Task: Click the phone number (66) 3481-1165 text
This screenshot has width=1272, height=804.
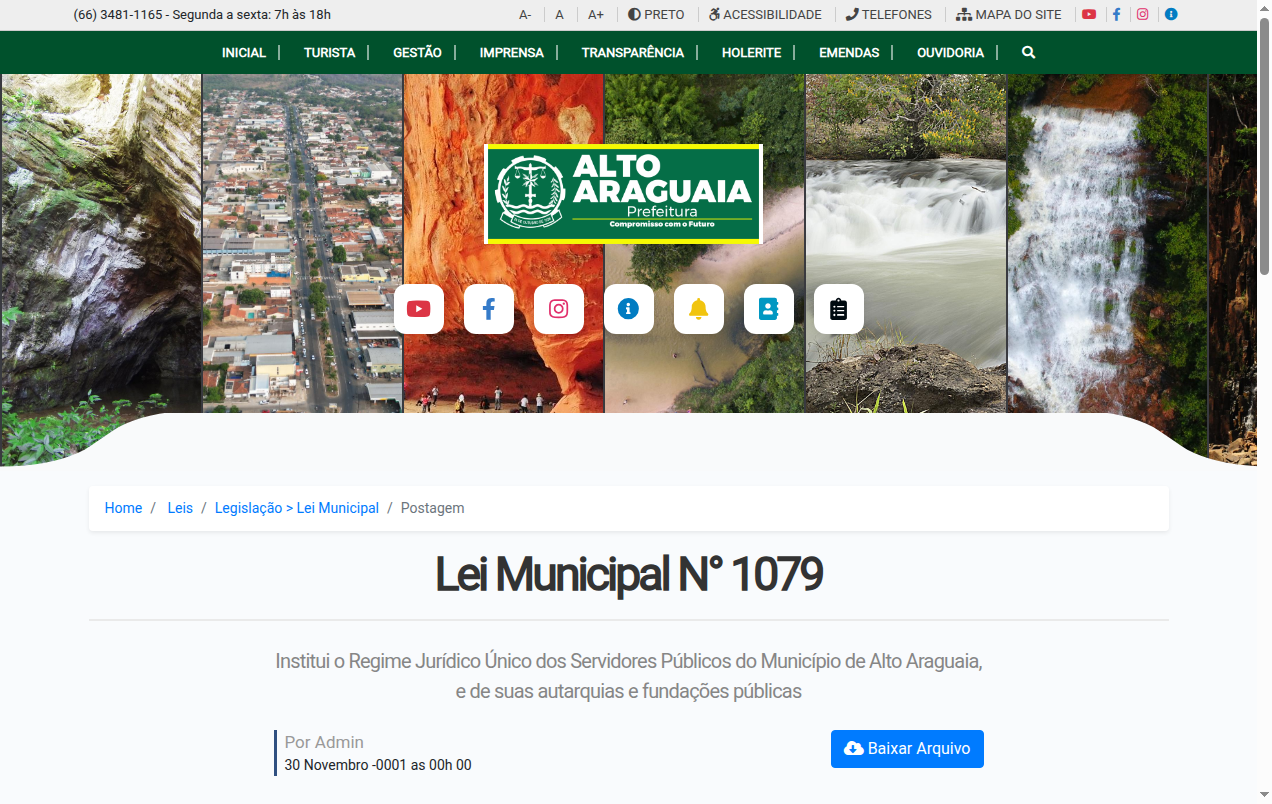Action: click(x=118, y=15)
